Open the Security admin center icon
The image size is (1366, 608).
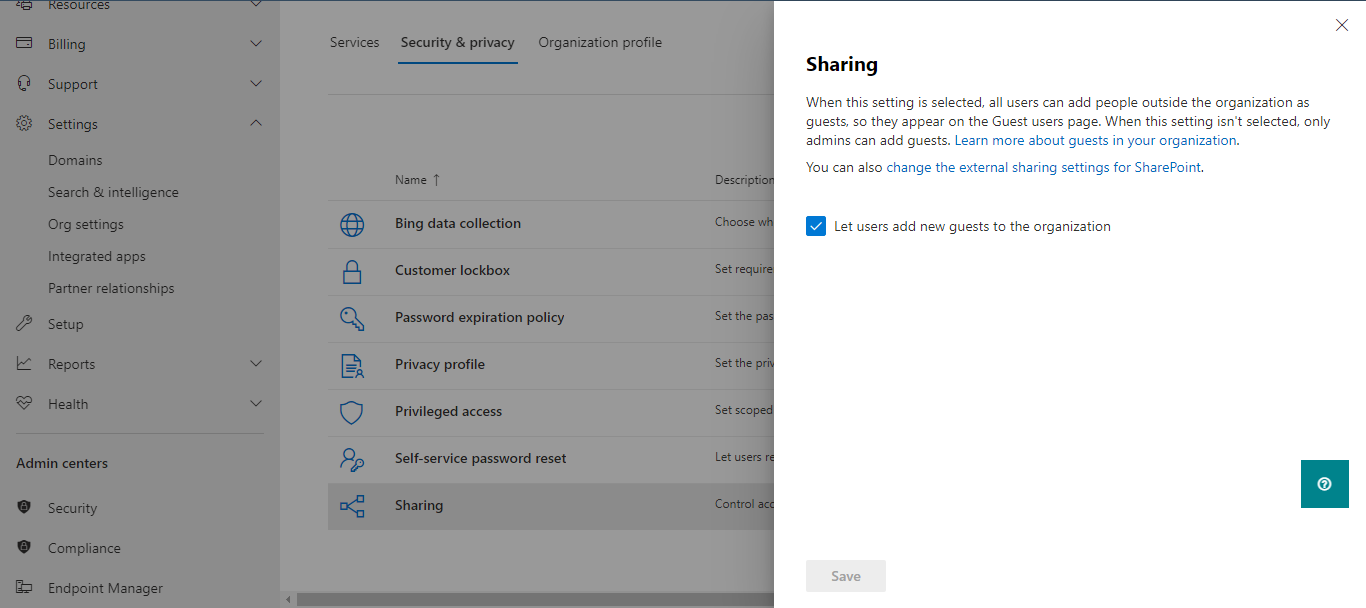tap(22, 507)
